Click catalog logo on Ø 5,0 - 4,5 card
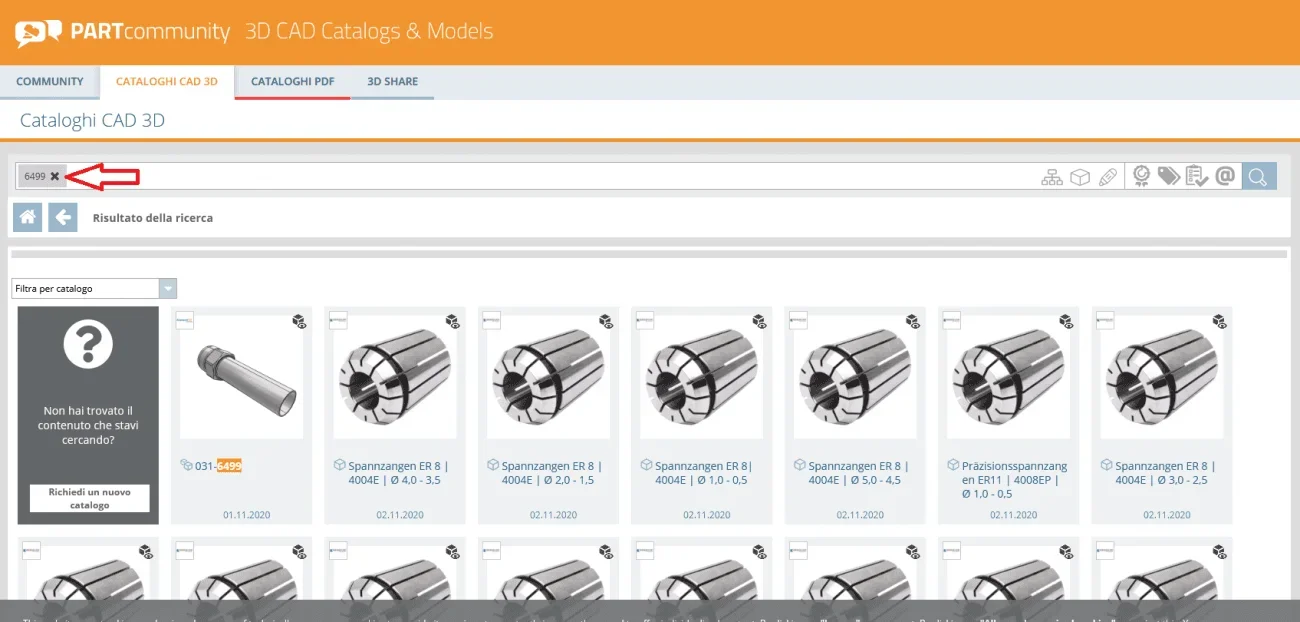1300x622 pixels. (x=798, y=321)
